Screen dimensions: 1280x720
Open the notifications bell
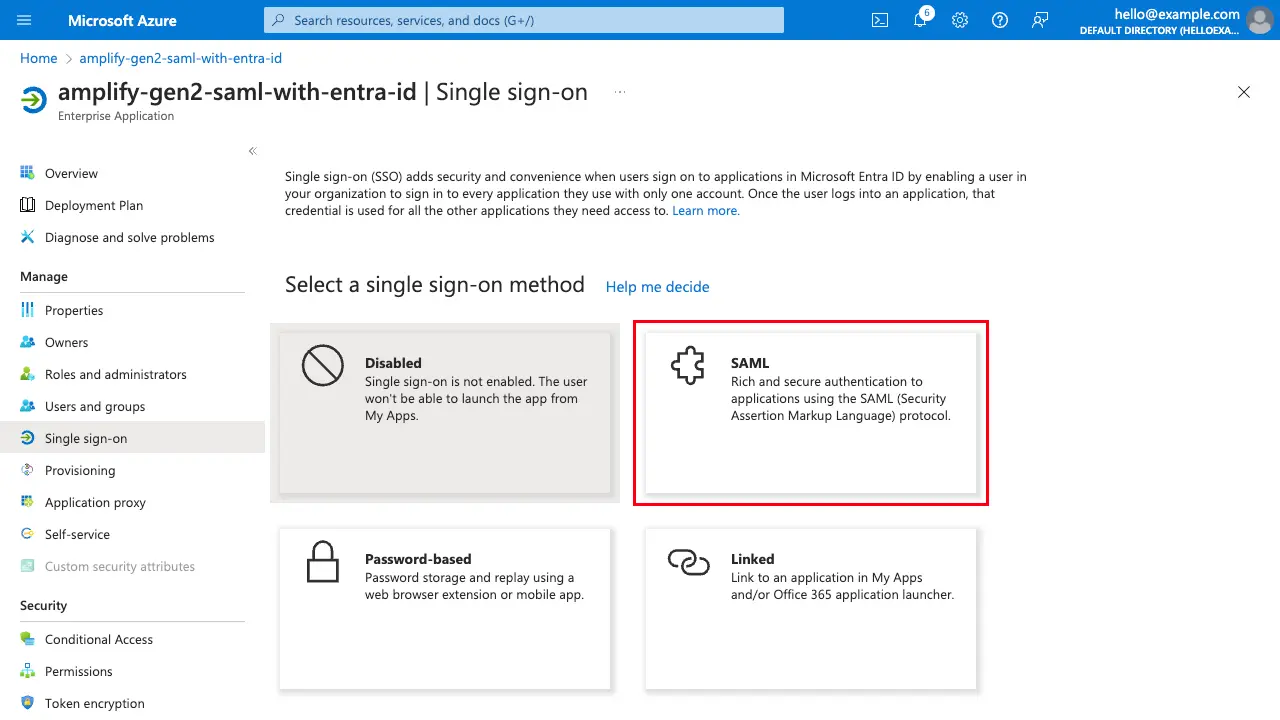pos(921,20)
